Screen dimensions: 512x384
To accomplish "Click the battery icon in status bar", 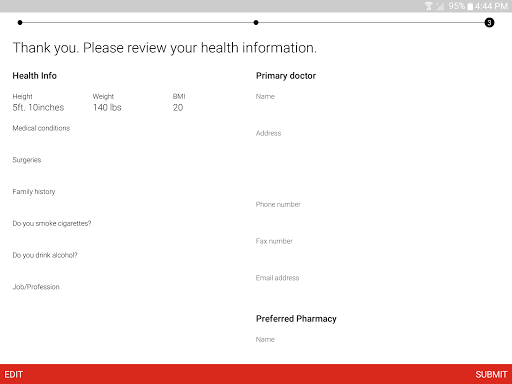I will coord(470,6).
